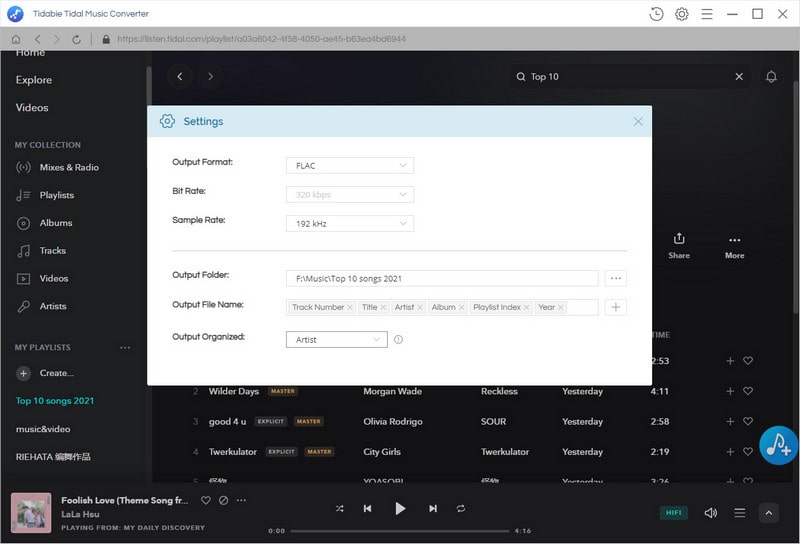800x544 pixels.
Task: Remove the Album filename tag
Action: coord(461,307)
